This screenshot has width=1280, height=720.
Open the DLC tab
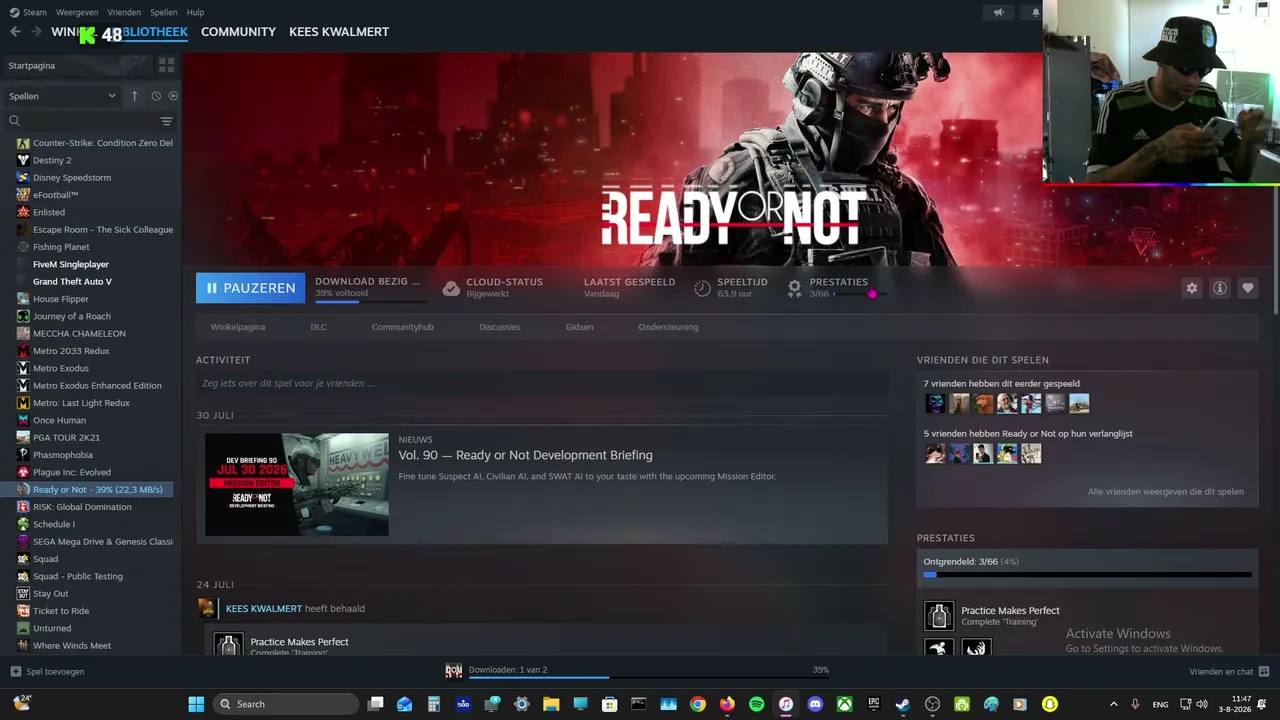pos(318,327)
